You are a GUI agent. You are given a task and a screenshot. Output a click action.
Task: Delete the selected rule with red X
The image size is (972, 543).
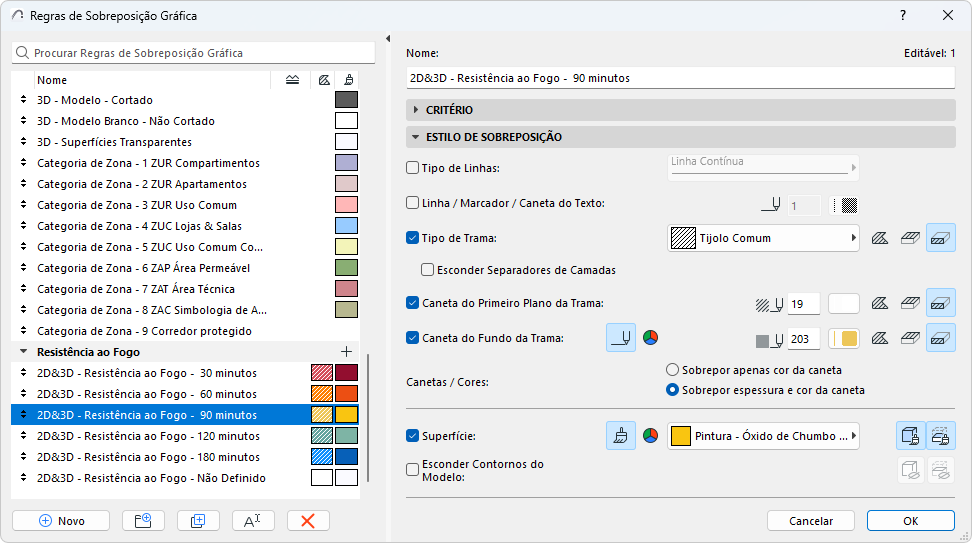(308, 520)
